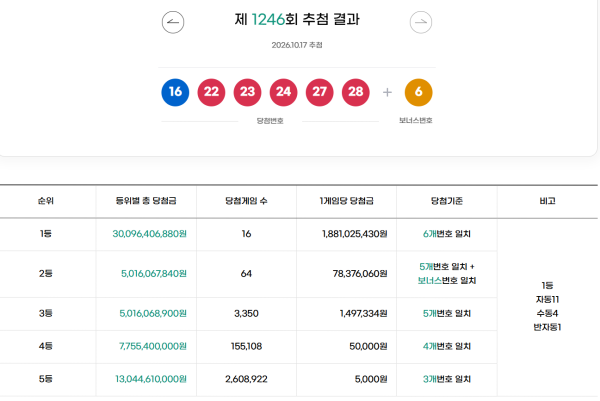Click winner count 16 in 1등 row

click(246, 234)
